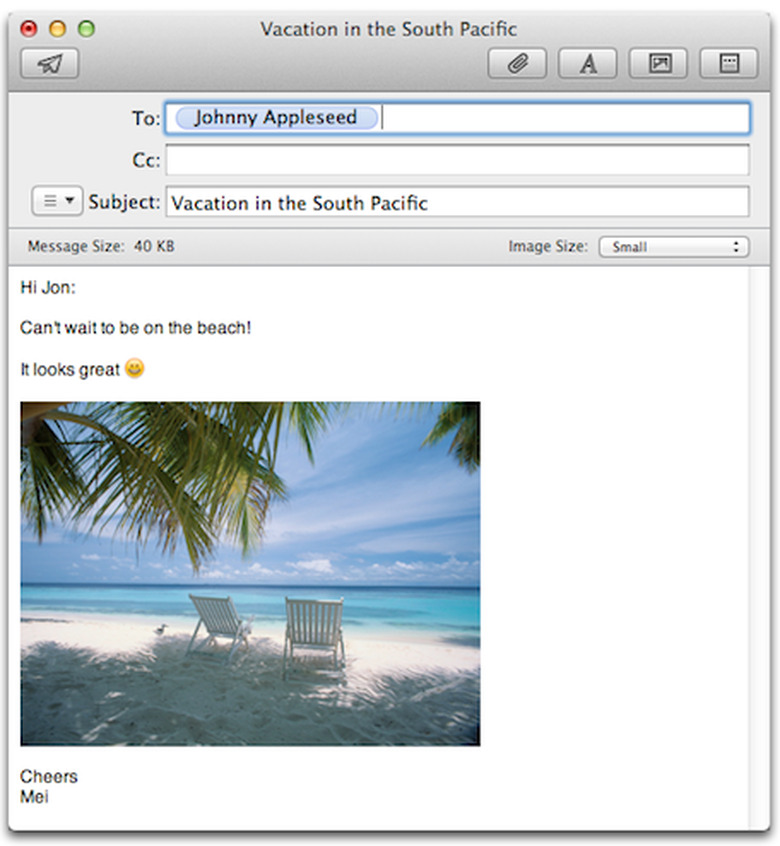Click the "Can't wait to be on the beach!" line

pyautogui.click(x=135, y=328)
